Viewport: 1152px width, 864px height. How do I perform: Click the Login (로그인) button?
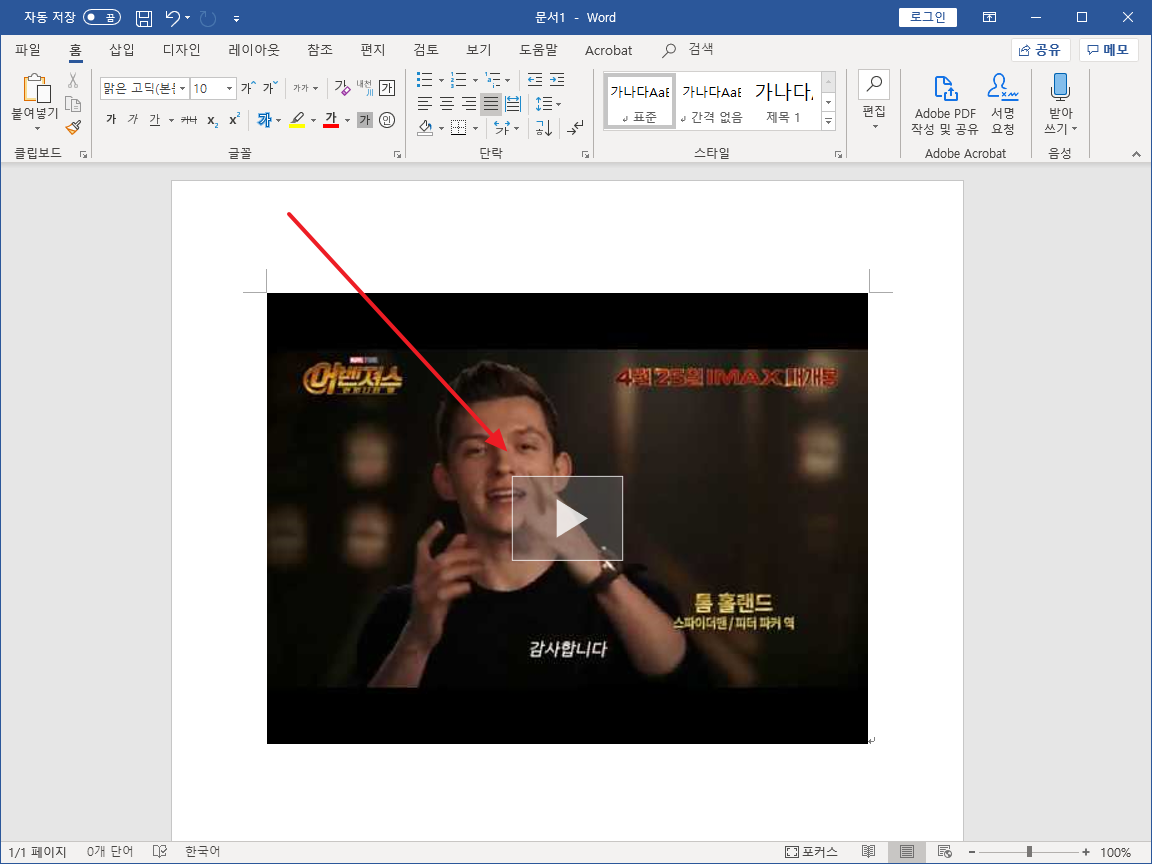928,17
